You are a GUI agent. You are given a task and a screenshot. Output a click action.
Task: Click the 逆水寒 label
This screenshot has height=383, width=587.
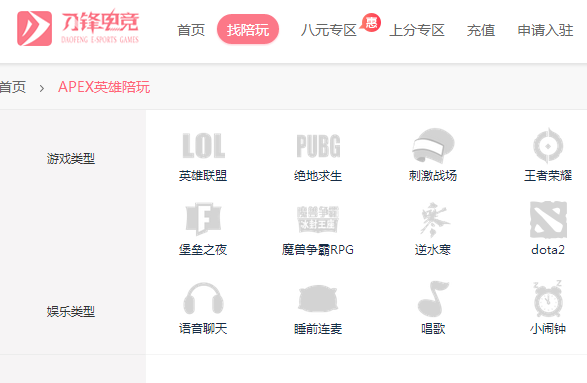(x=433, y=249)
